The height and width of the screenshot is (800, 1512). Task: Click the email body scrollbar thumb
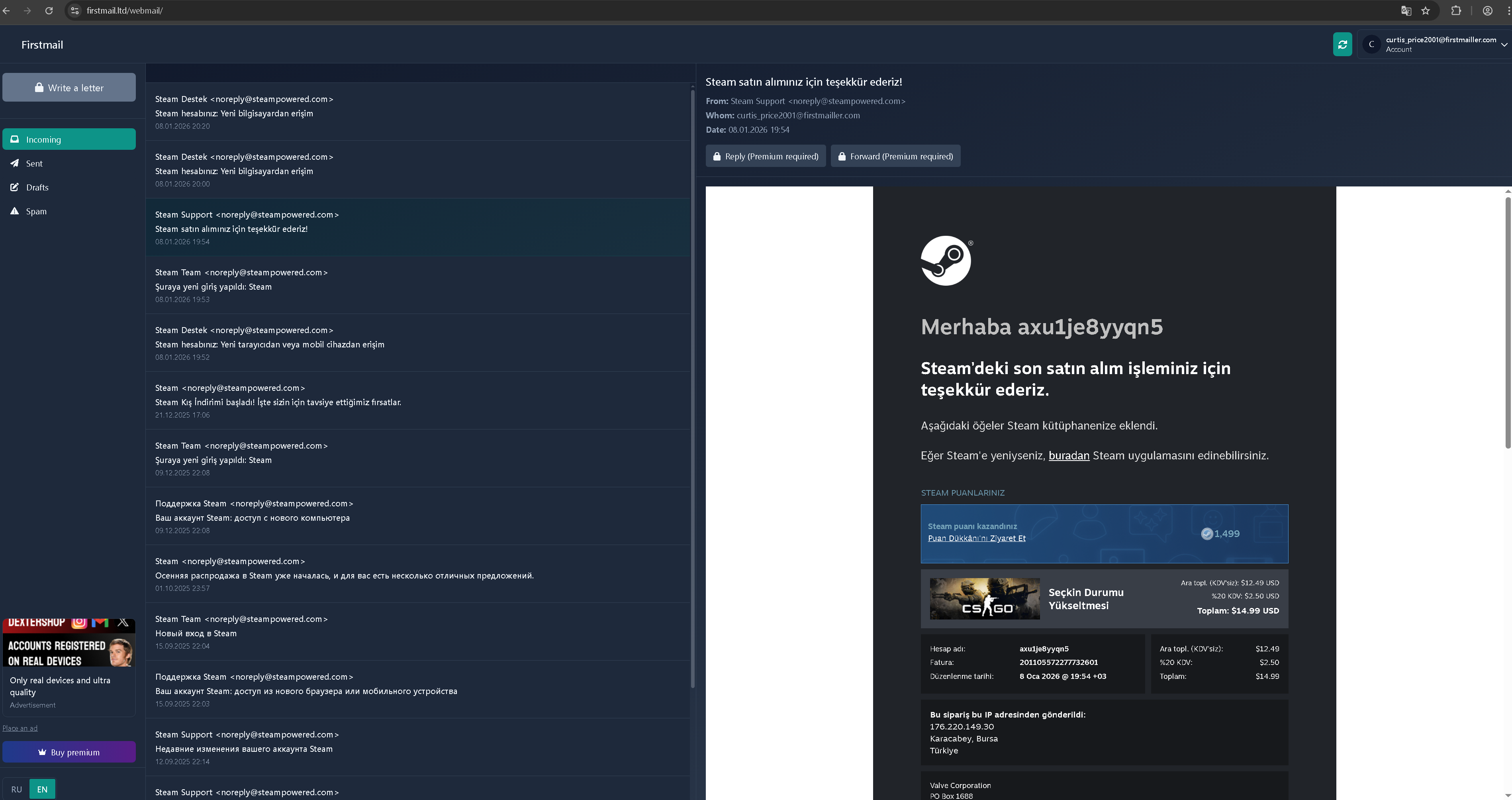[1508, 323]
